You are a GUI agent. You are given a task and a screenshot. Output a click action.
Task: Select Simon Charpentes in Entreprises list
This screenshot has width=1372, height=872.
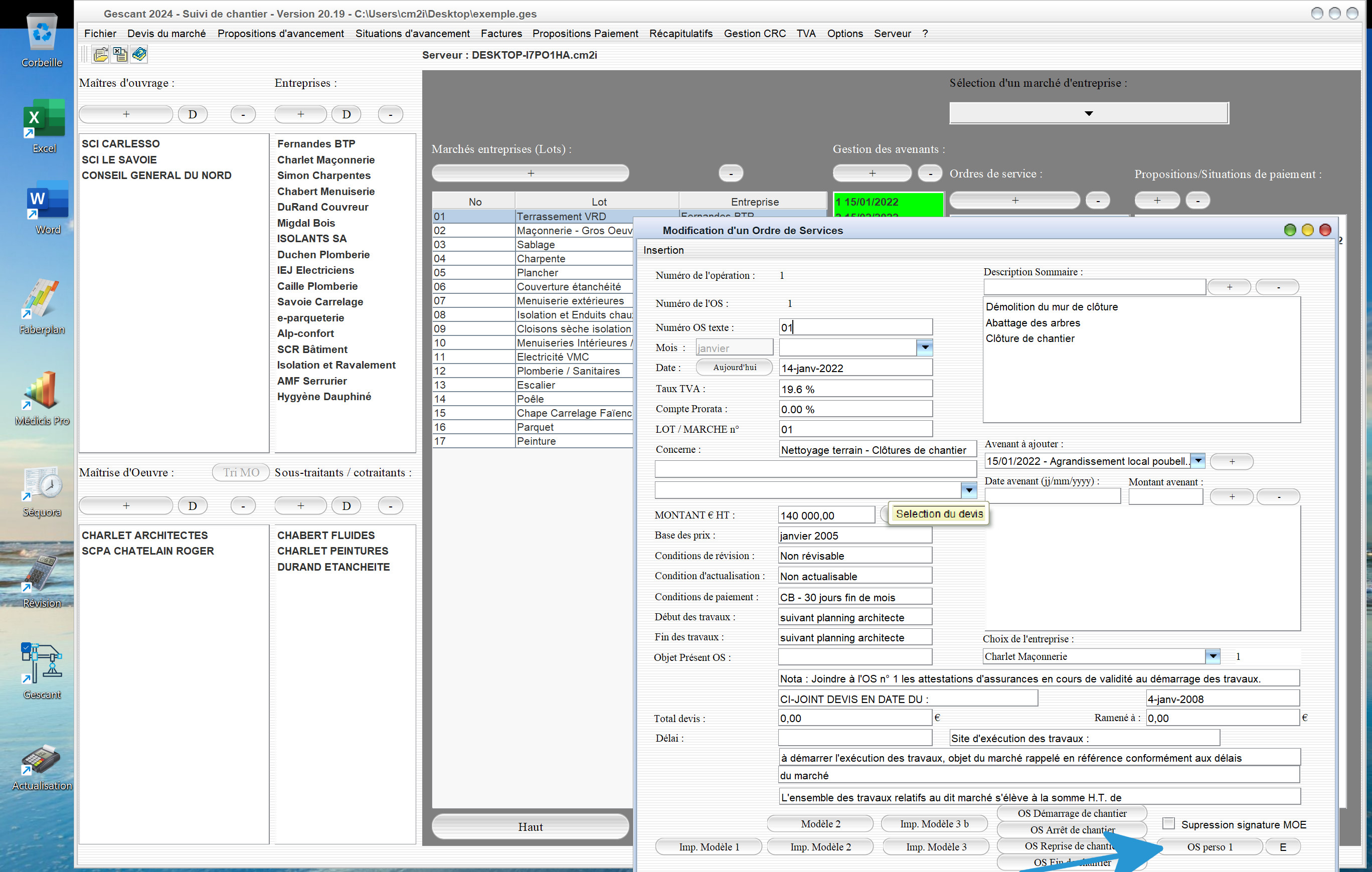[323, 176]
